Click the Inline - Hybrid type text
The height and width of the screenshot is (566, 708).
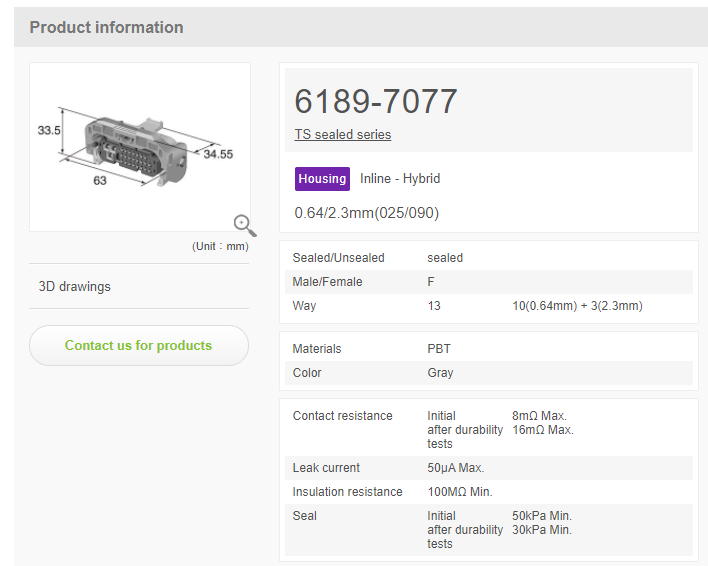click(400, 179)
